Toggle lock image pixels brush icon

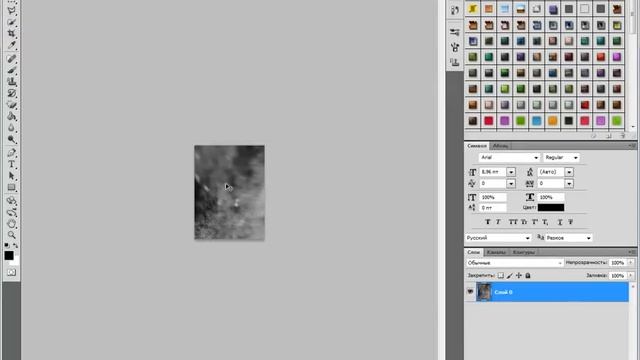[510, 276]
